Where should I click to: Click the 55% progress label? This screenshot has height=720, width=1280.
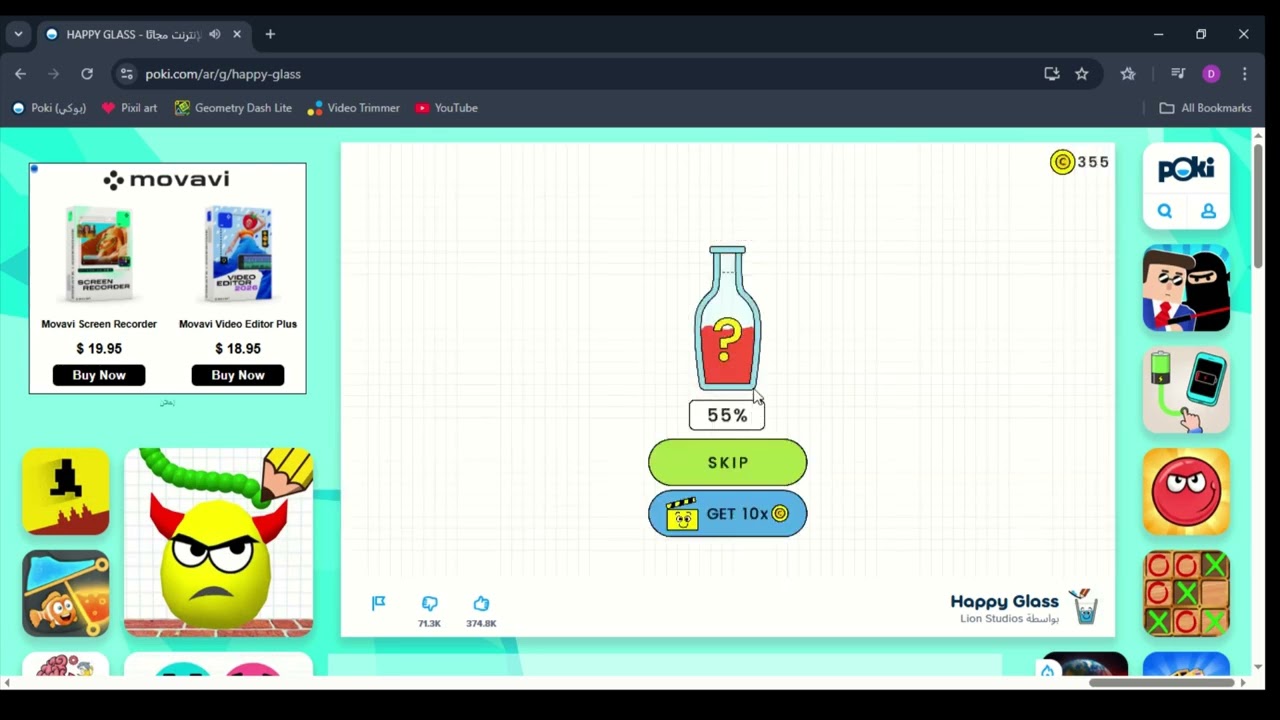pyautogui.click(x=727, y=415)
